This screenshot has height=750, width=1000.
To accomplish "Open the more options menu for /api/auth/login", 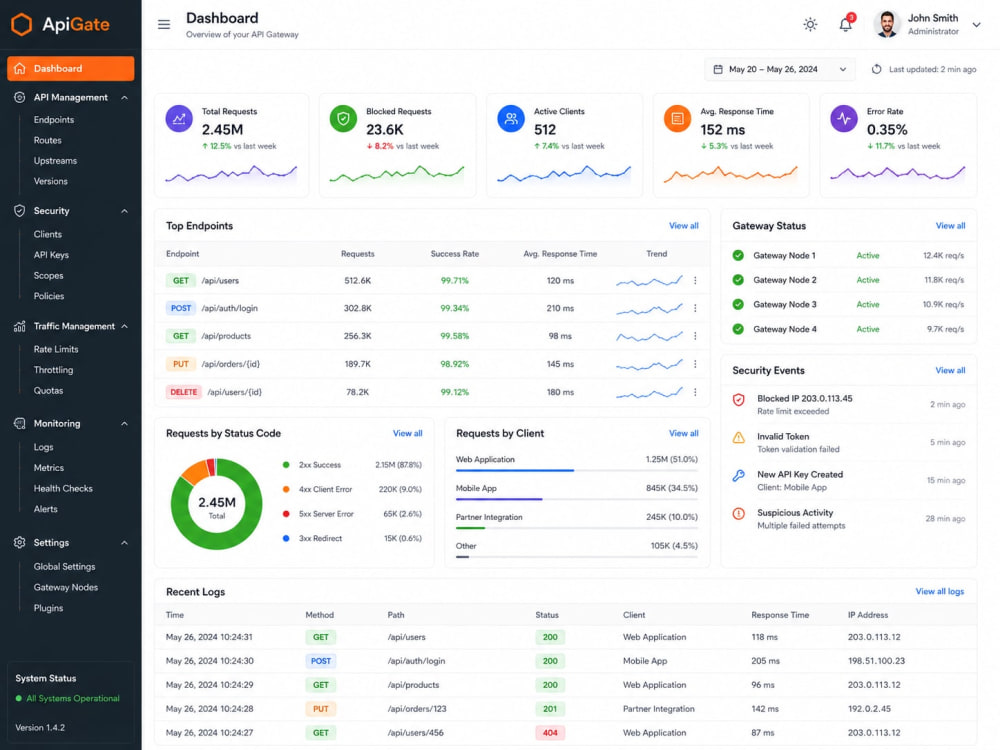I will (x=695, y=308).
